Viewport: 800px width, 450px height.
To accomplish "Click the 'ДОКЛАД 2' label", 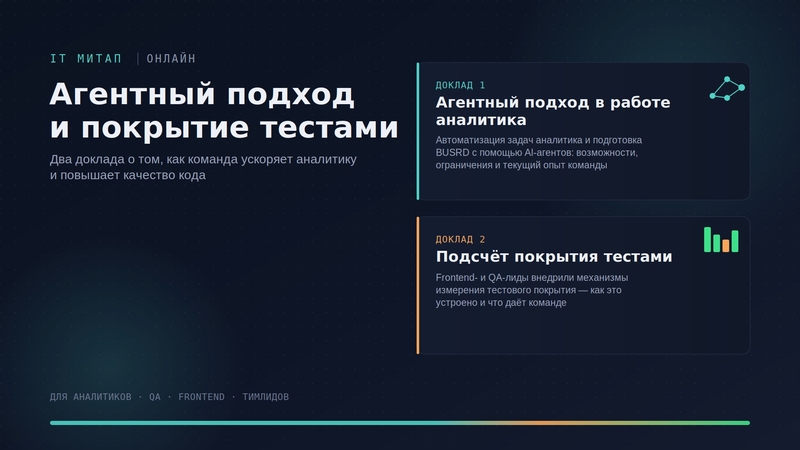I will click(x=460, y=239).
